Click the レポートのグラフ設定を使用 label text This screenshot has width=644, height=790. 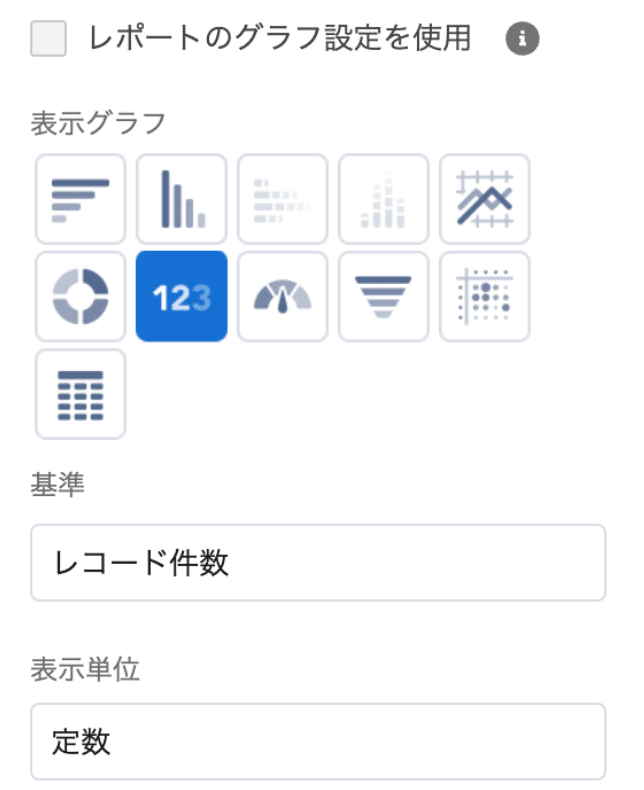coord(280,38)
